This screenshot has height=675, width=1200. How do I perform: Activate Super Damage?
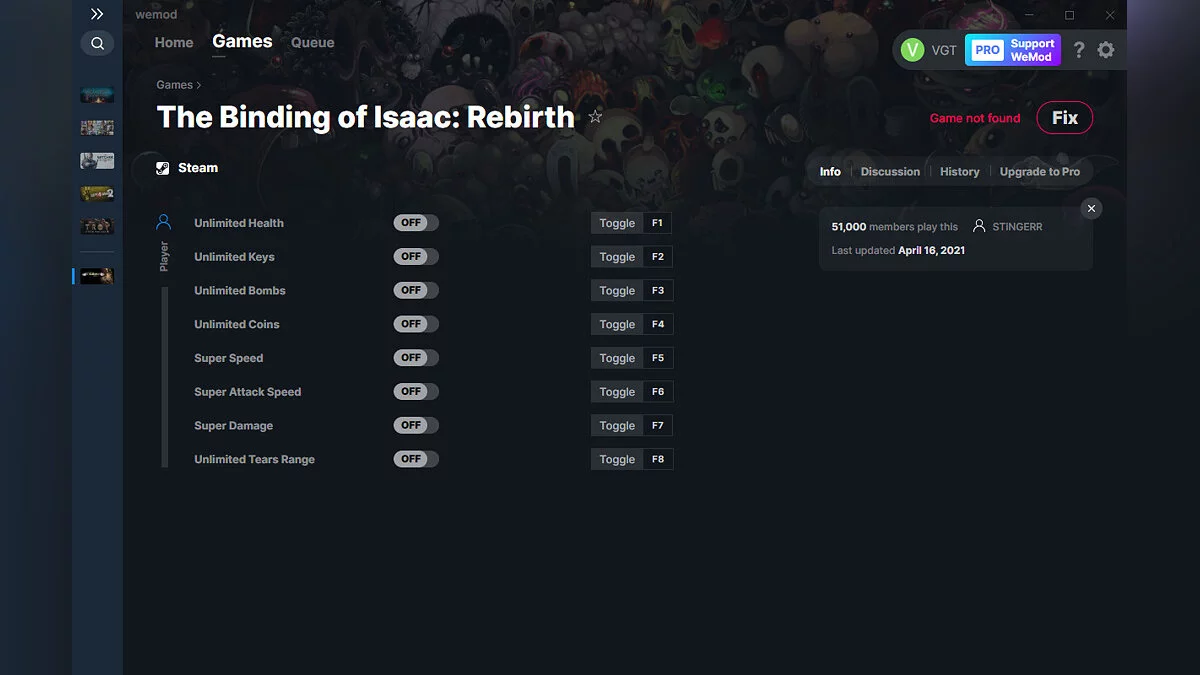point(415,425)
